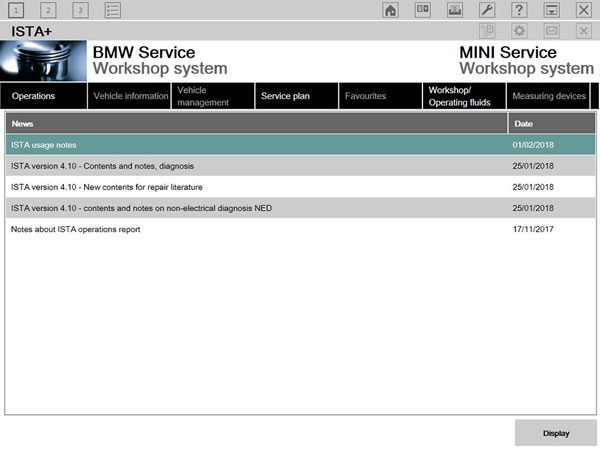This screenshot has height=450, width=600.
Task: Click the printer icon in top toolbar
Action: 455,10
